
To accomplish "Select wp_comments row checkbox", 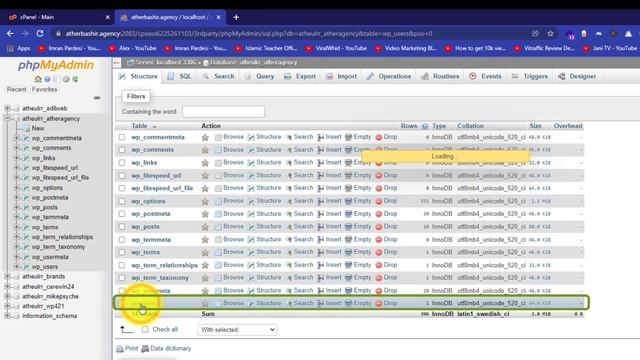I will (x=122, y=150).
